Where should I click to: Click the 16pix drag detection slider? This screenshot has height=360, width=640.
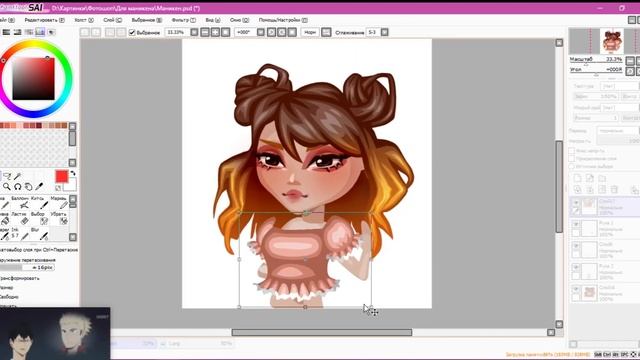point(27,267)
